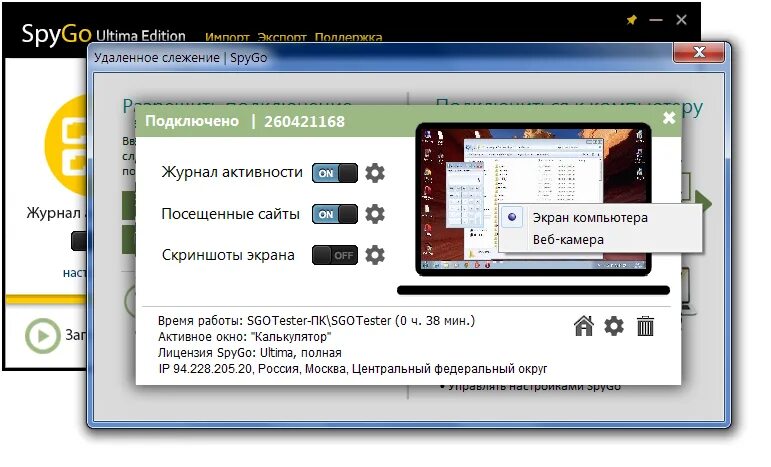Screen dimensions: 771x467
Task: Click the Время работы: SGOTester-ПК line
Action: tap(316, 321)
